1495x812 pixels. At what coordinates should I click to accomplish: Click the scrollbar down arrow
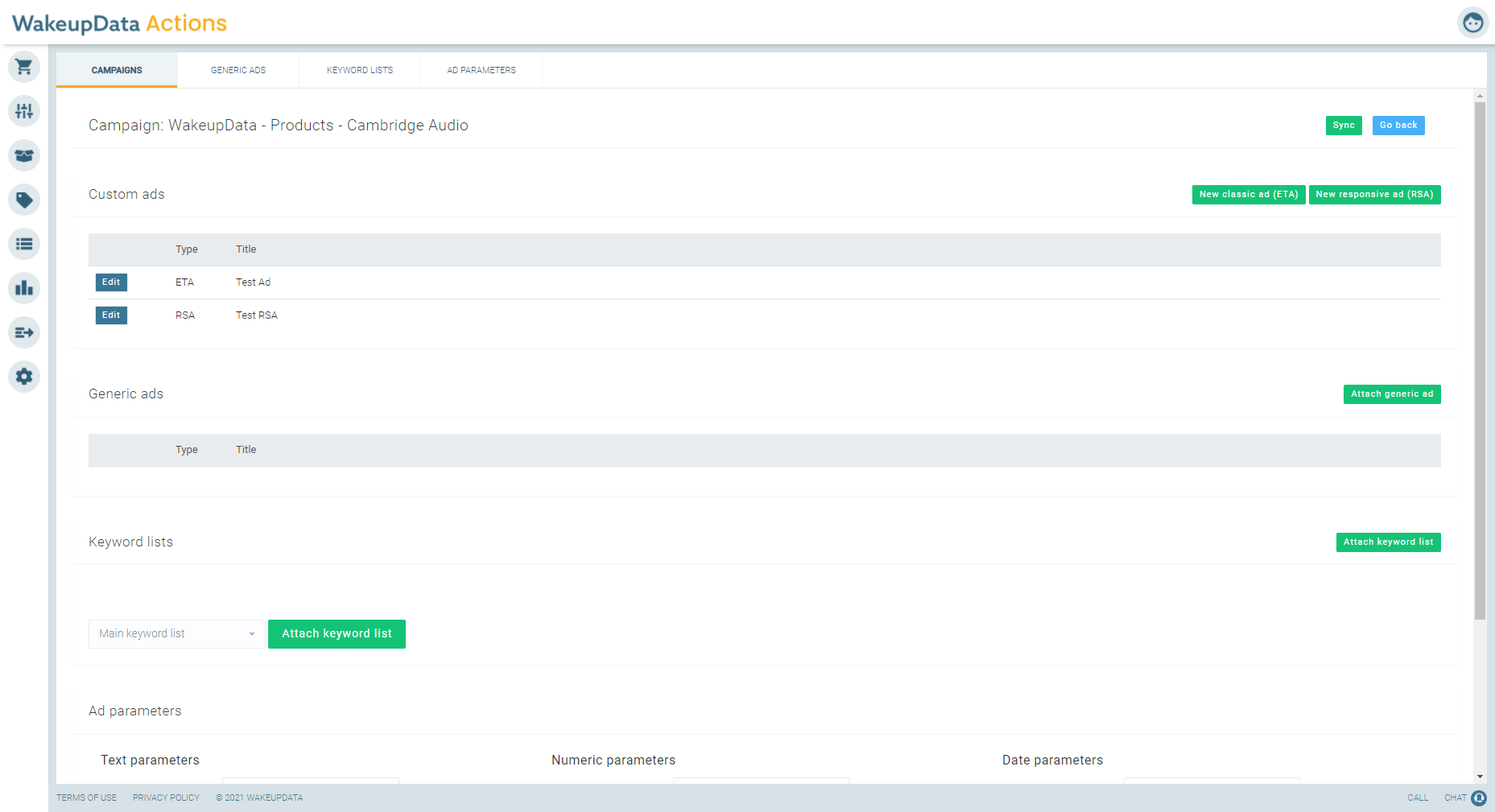click(x=1480, y=777)
